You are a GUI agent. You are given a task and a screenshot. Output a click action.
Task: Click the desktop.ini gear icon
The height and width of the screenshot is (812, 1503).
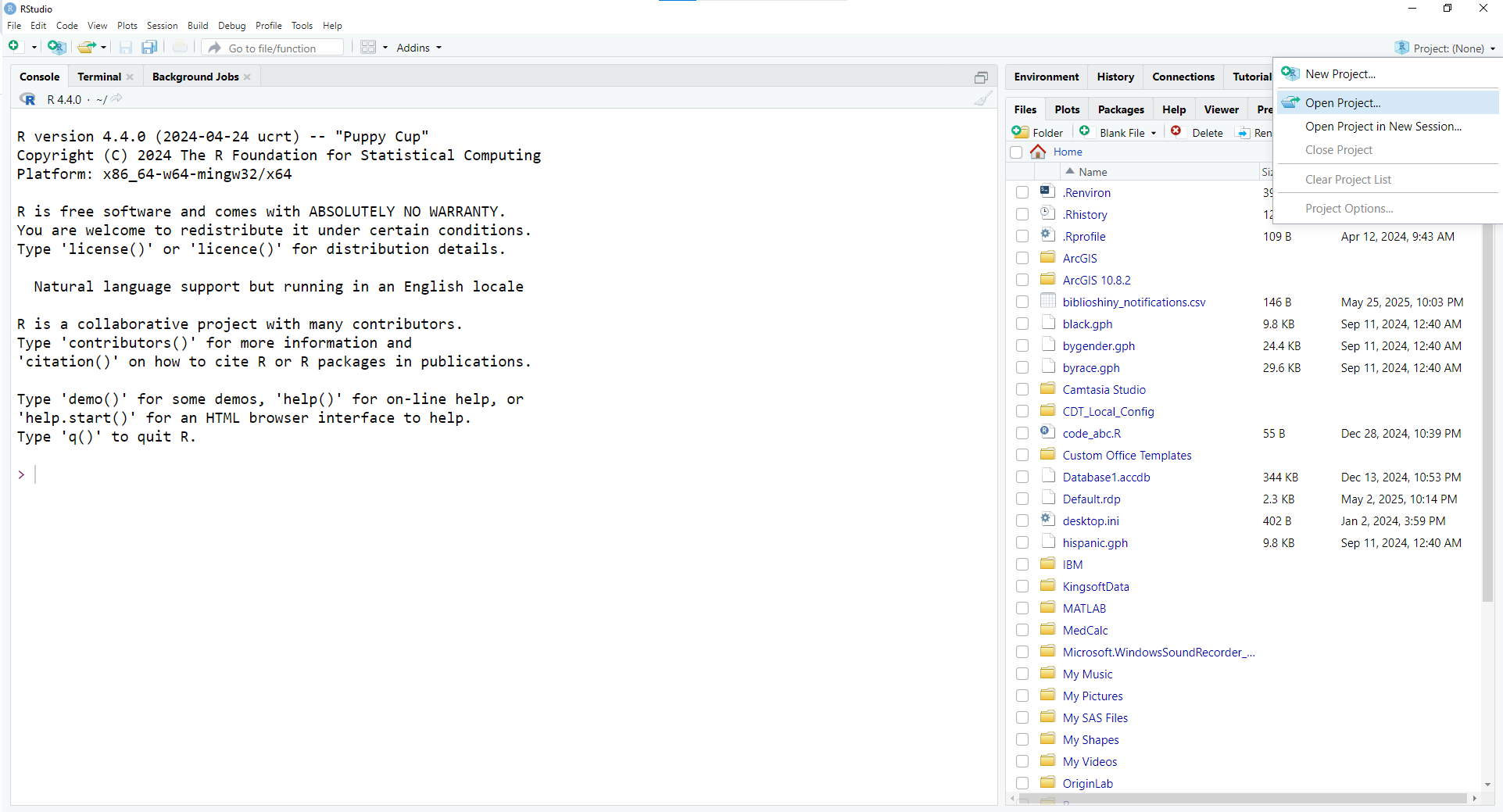pos(1048,520)
